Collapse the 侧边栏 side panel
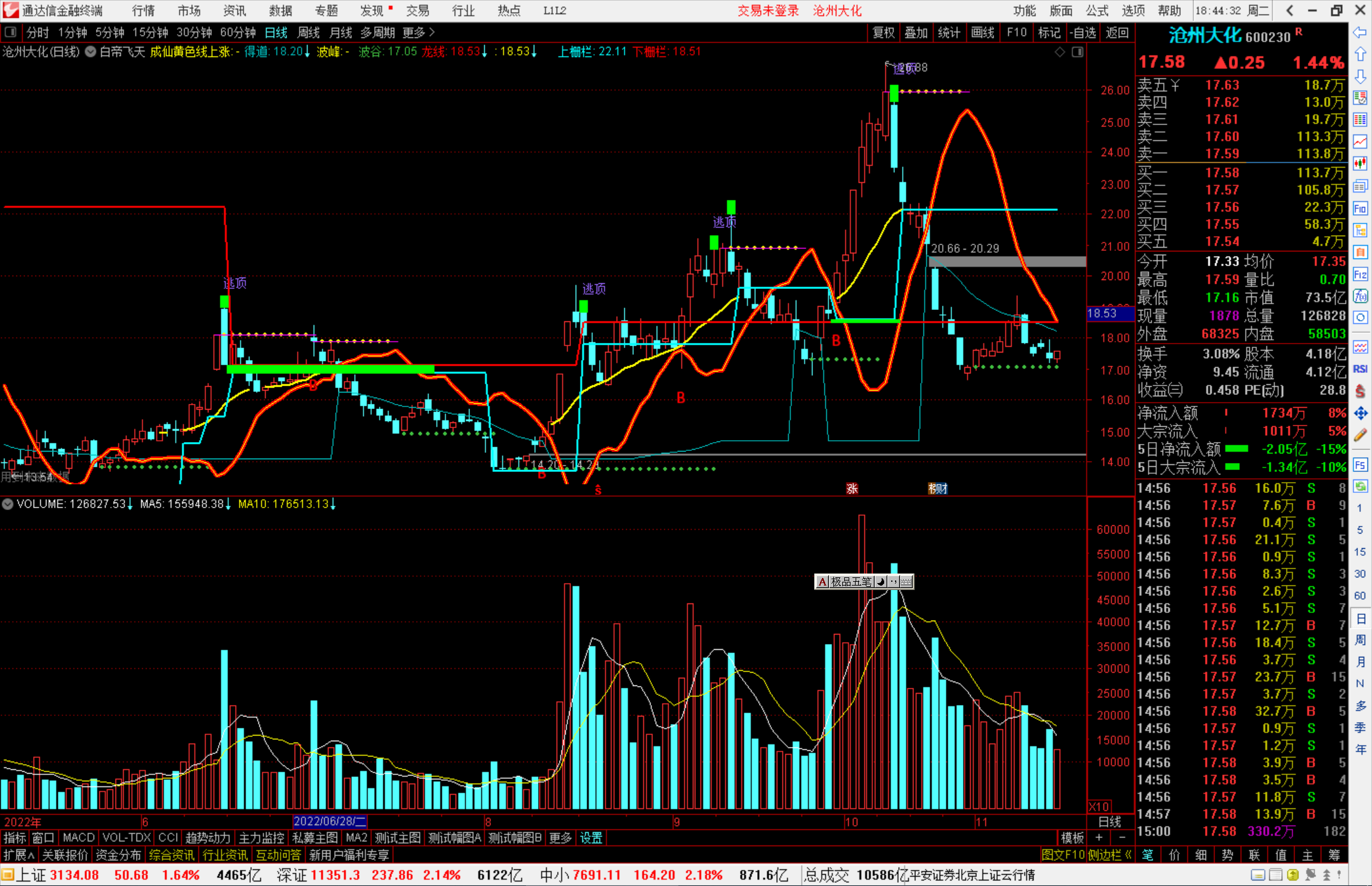The image size is (1372, 886). (1110, 855)
